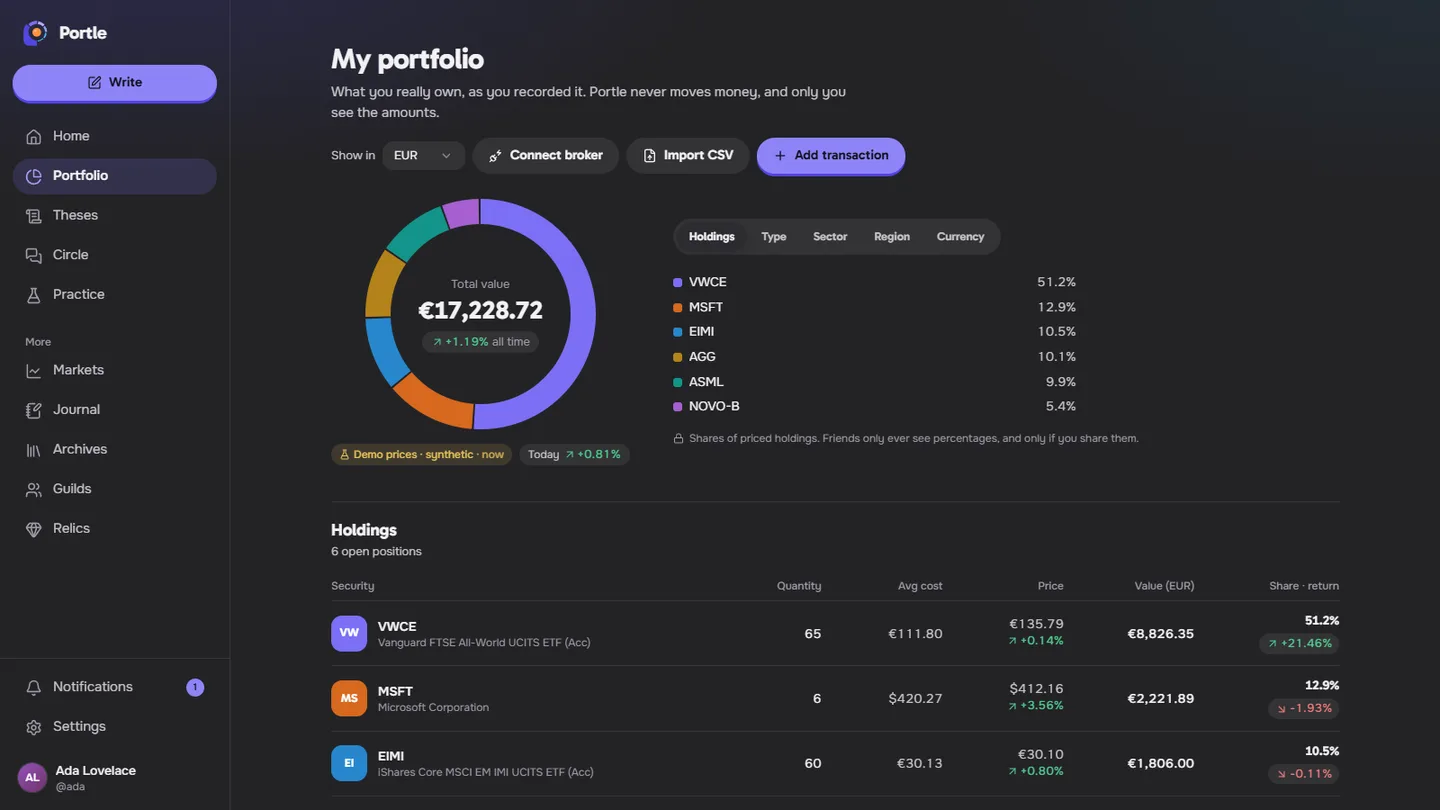Switch to the Sector breakdown tab
The height and width of the screenshot is (810, 1440).
(830, 237)
